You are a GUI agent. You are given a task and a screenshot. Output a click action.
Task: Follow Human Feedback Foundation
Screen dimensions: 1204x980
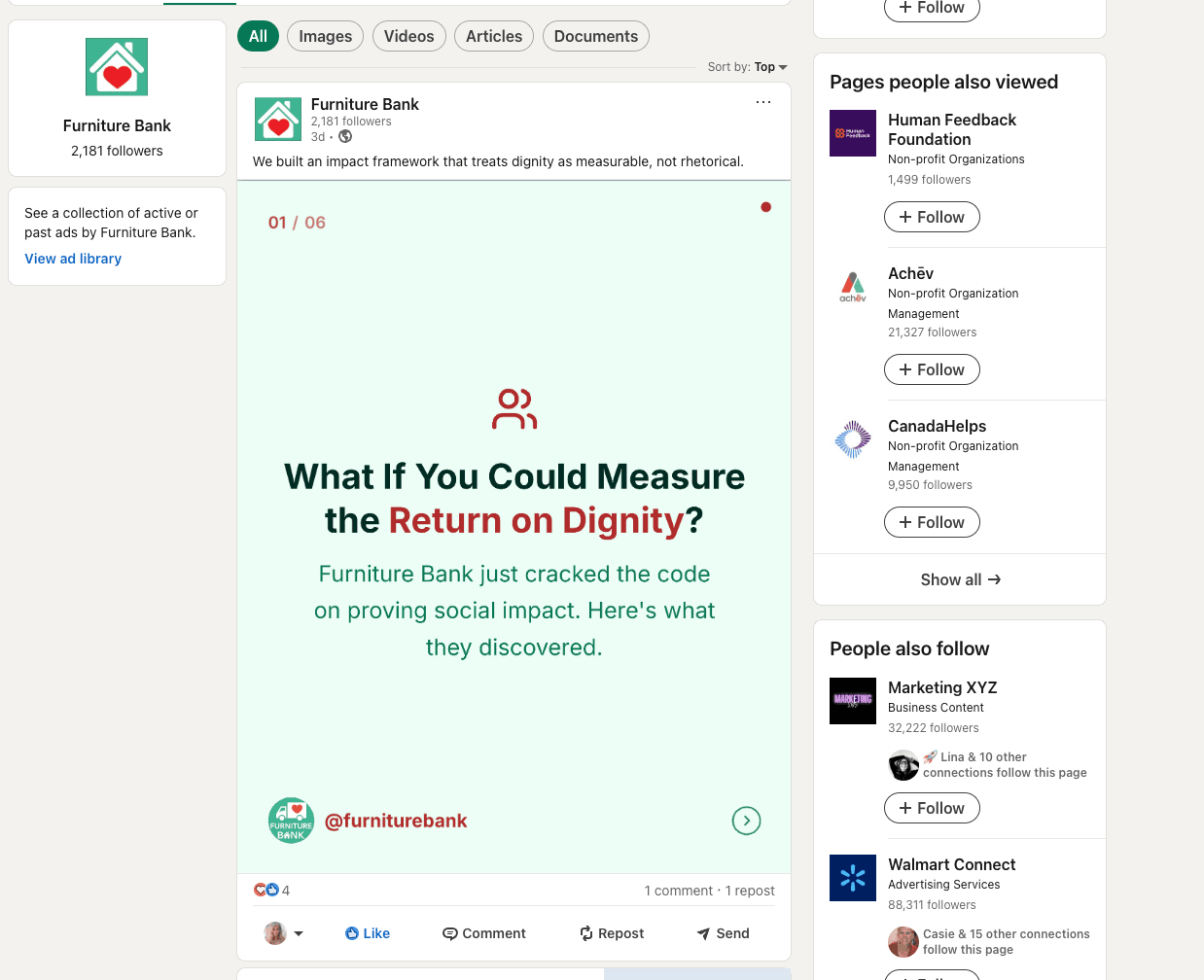[931, 217]
